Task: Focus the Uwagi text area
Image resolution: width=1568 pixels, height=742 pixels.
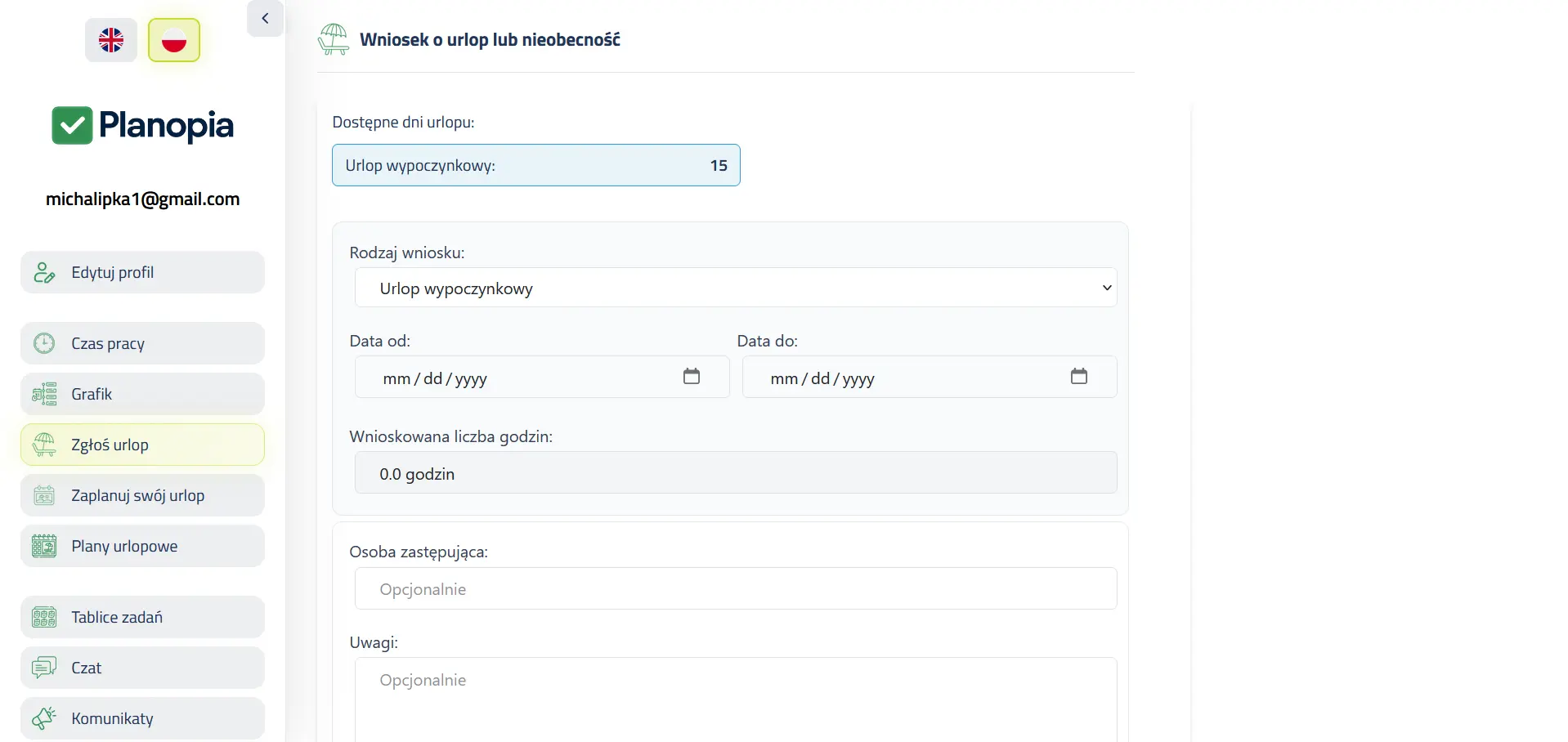Action: pos(735,699)
